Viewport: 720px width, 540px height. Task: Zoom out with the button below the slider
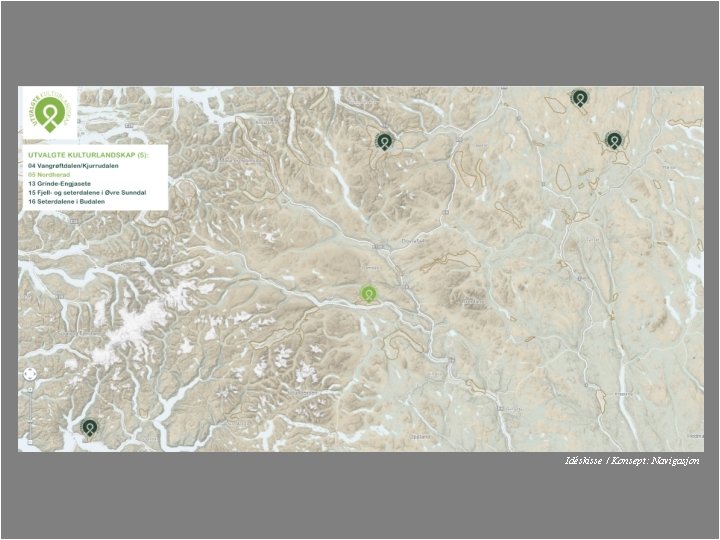coord(30,442)
